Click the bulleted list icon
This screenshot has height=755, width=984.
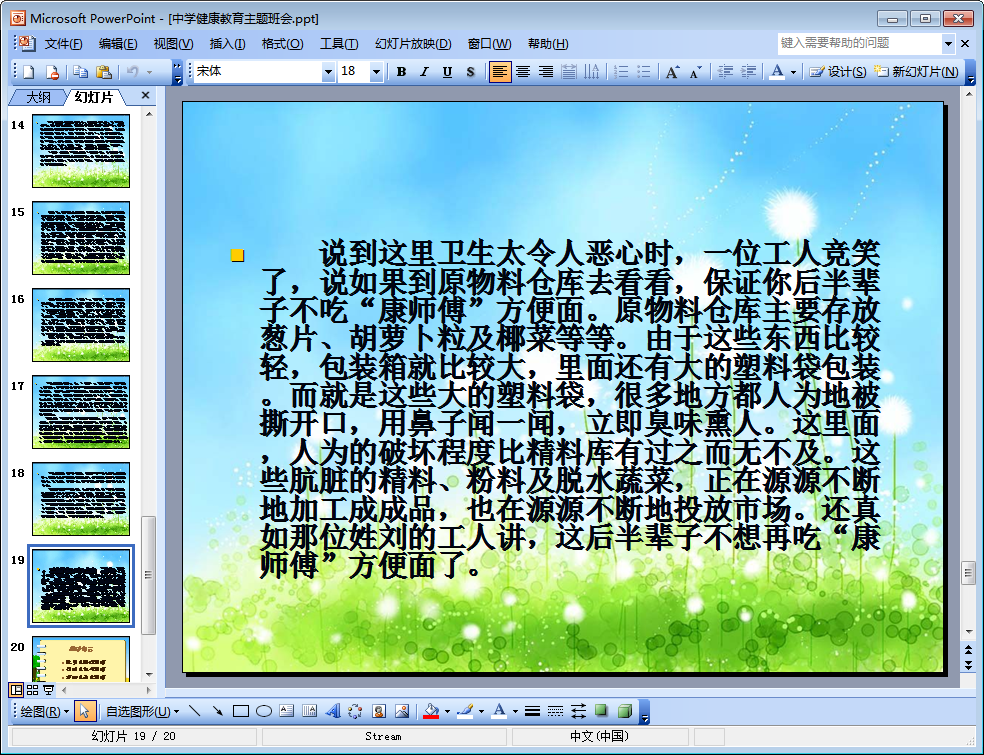pyautogui.click(x=644, y=72)
